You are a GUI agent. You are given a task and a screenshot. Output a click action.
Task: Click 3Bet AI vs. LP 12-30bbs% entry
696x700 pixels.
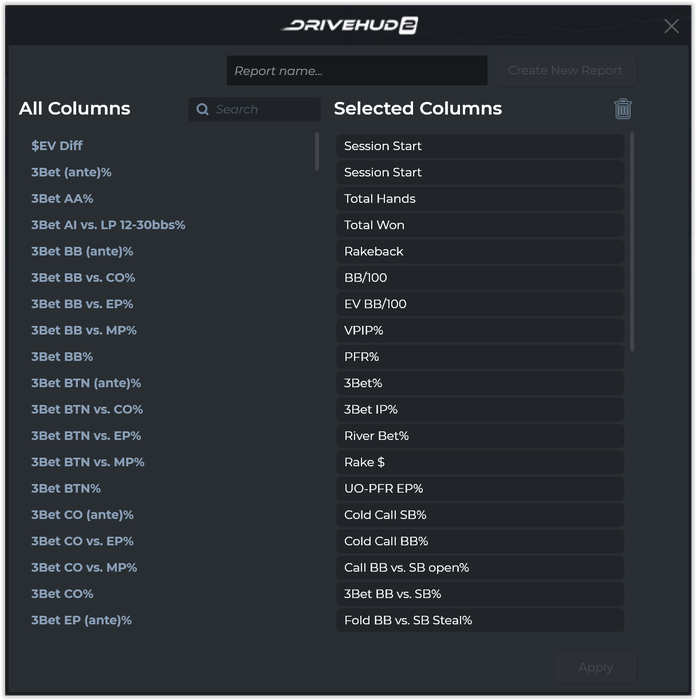(x=108, y=225)
